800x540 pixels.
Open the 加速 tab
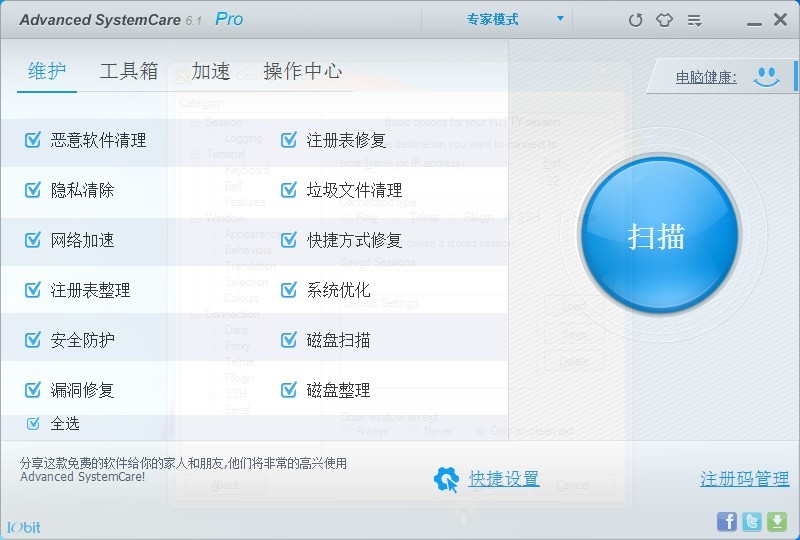(211, 71)
